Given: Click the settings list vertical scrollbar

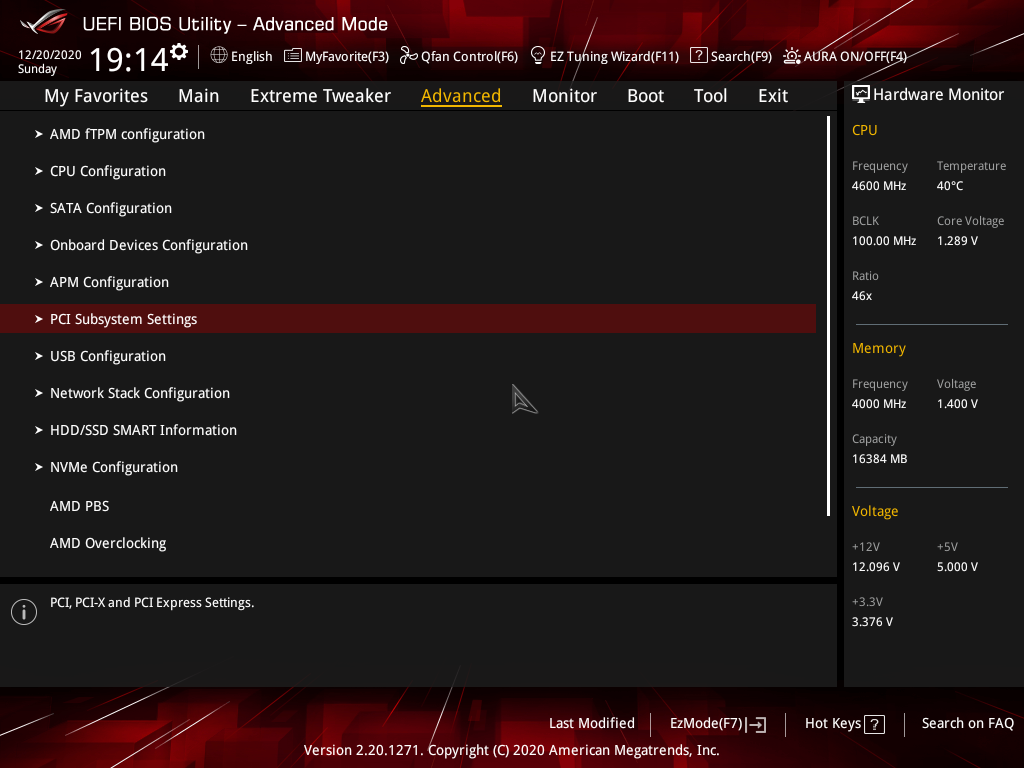Looking at the screenshot, I should click(829, 316).
